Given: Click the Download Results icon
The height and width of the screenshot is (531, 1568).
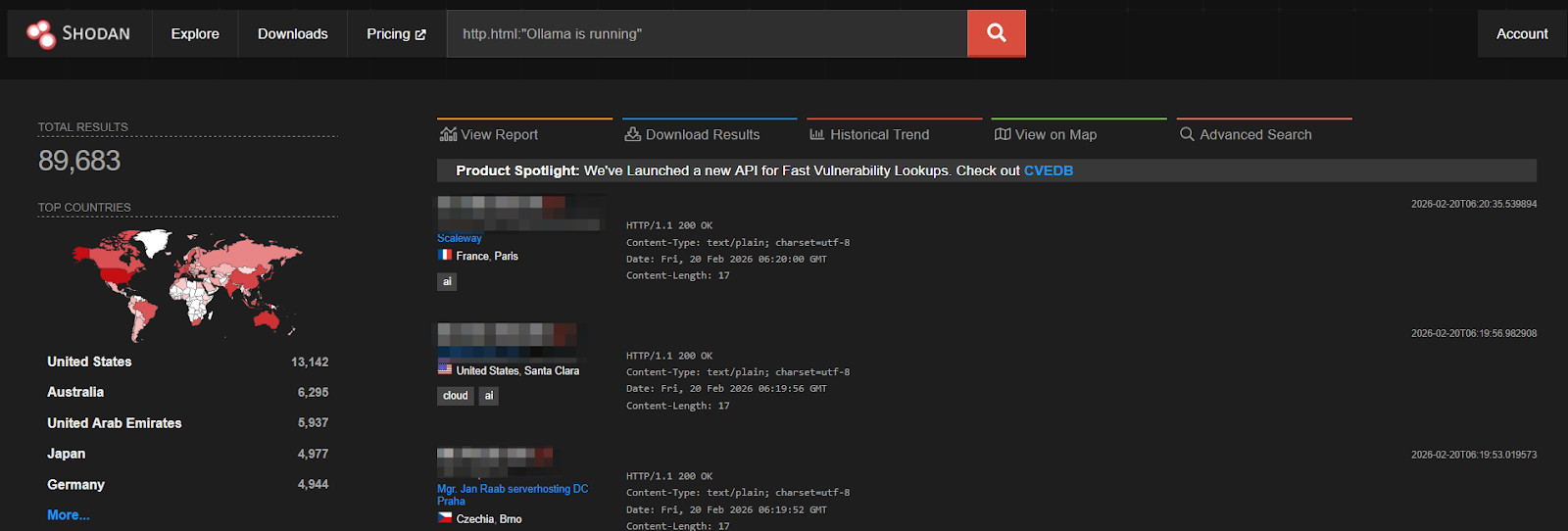Looking at the screenshot, I should [633, 134].
